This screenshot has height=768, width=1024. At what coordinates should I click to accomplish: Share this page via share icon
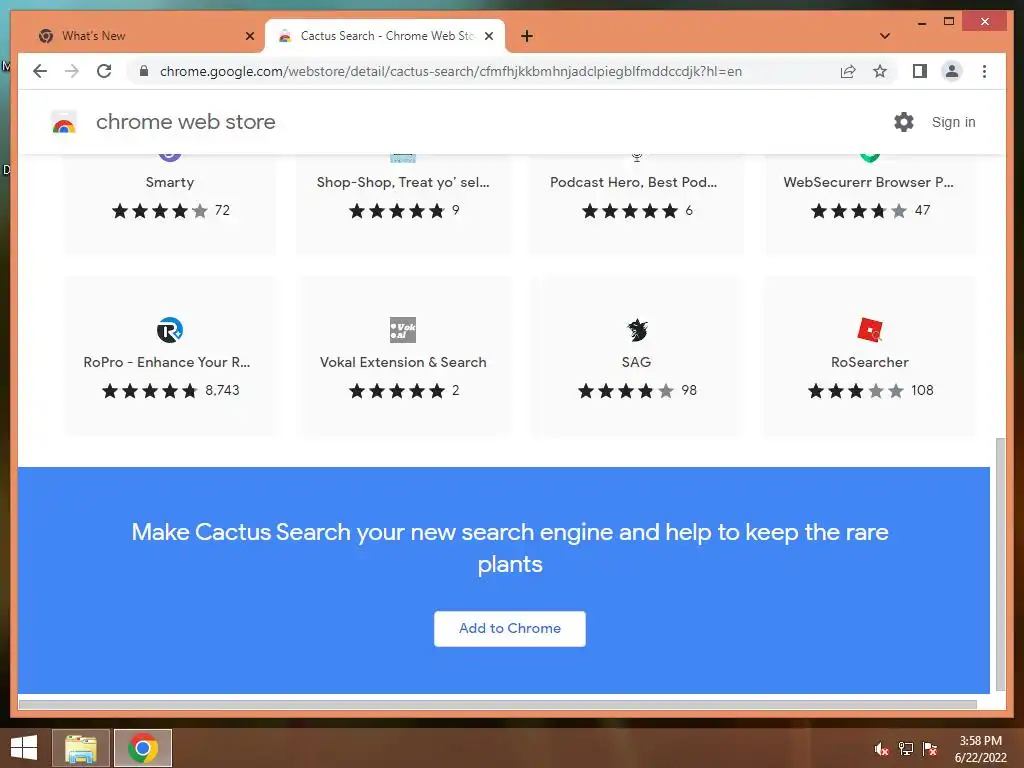[x=848, y=71]
